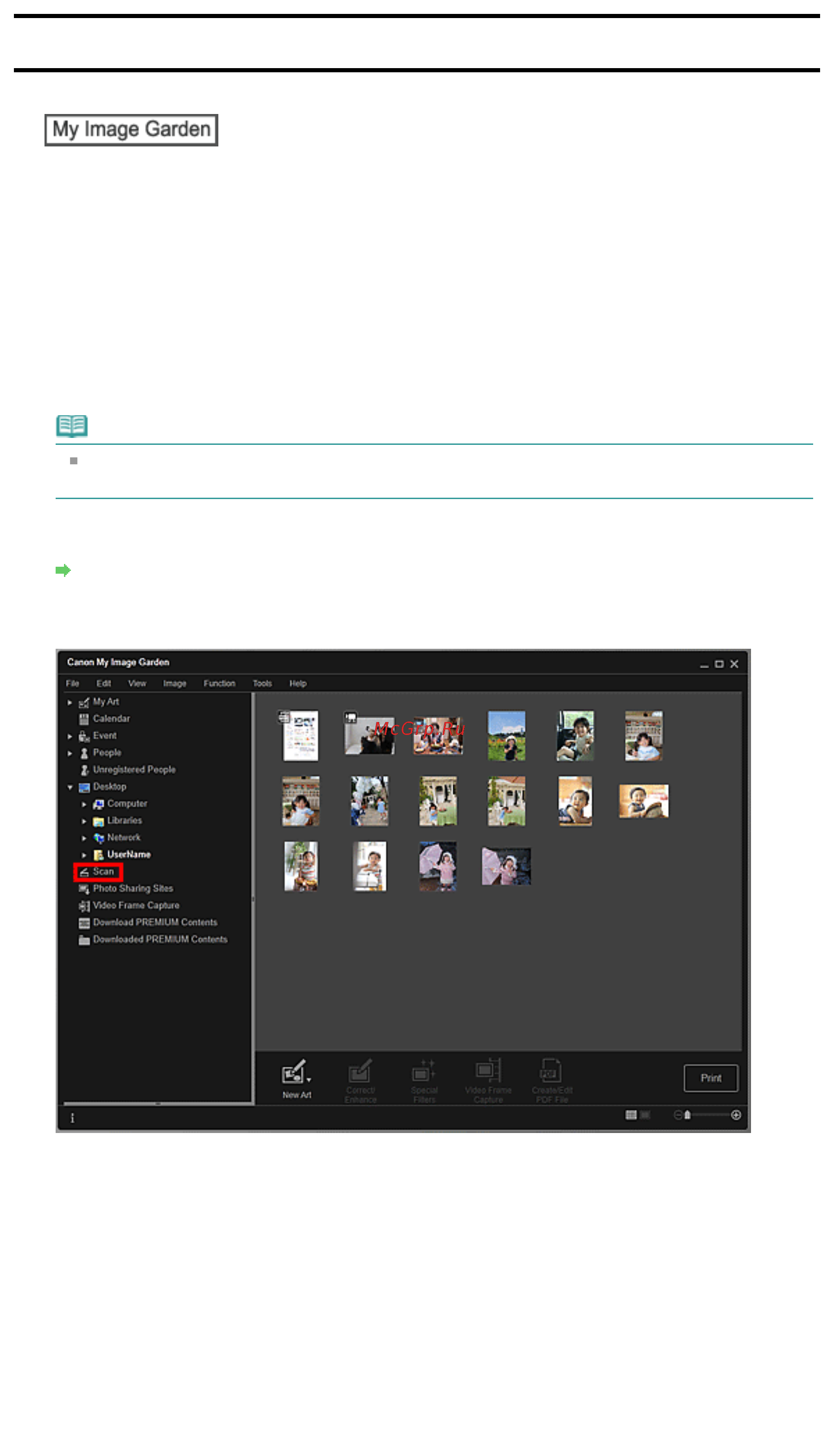Expand the My Art tree node
The height and width of the screenshot is (1456, 834).
(x=70, y=703)
